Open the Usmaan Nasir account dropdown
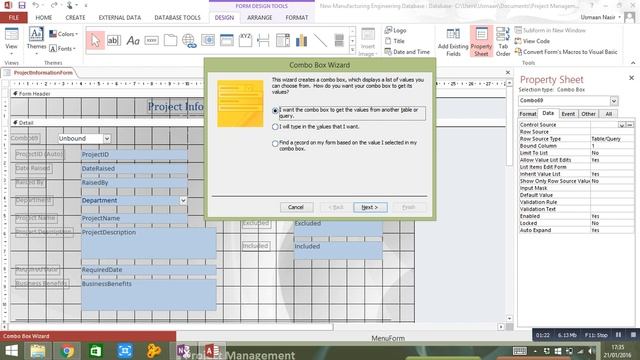Screen dimensions: 640x360 pyautogui.click(x=601, y=17)
